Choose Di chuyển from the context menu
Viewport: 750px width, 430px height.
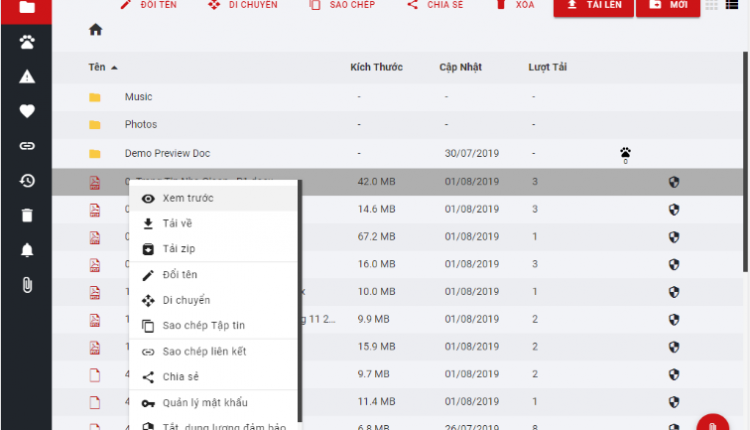[213, 300]
